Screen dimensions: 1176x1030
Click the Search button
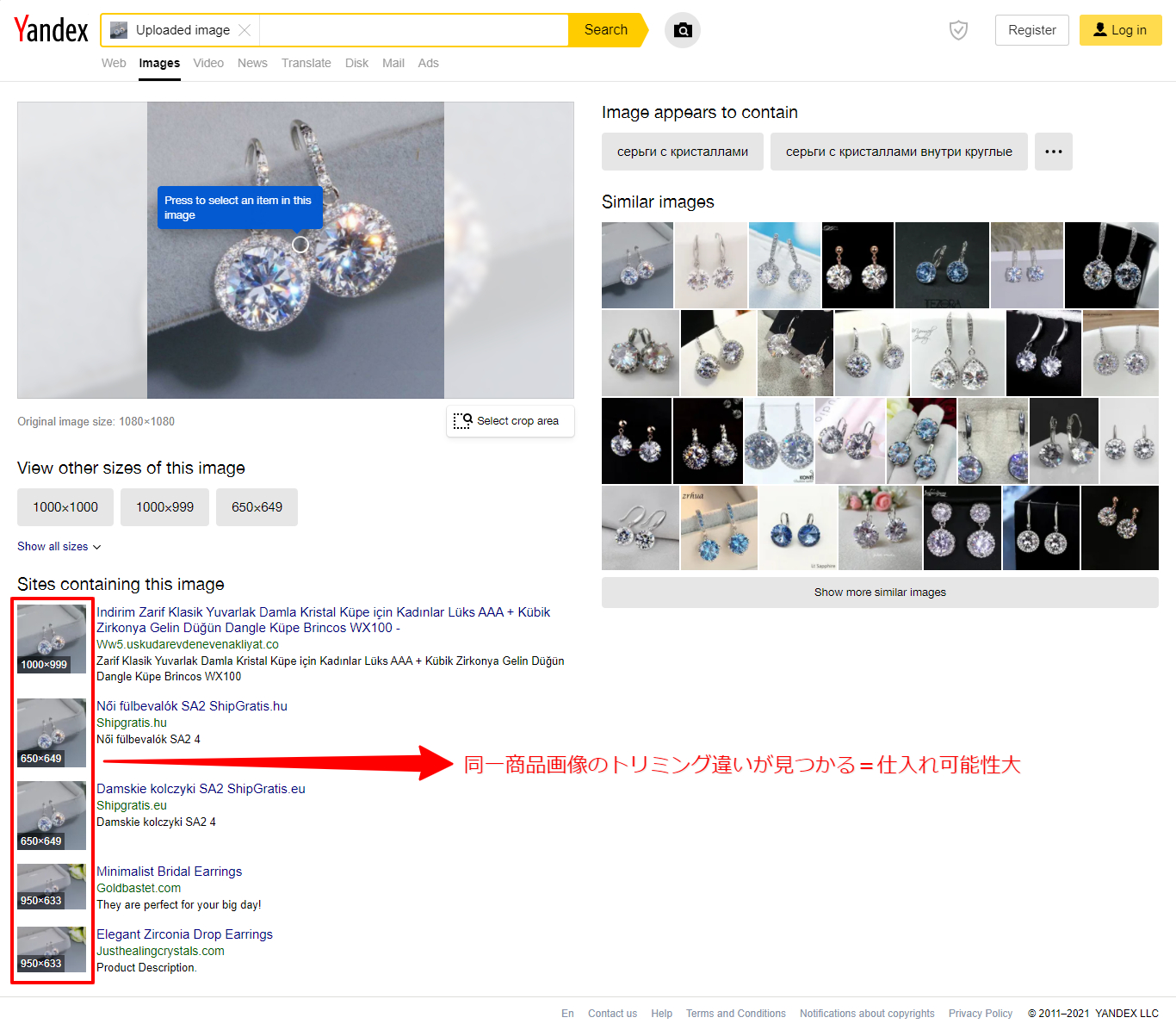(x=606, y=30)
